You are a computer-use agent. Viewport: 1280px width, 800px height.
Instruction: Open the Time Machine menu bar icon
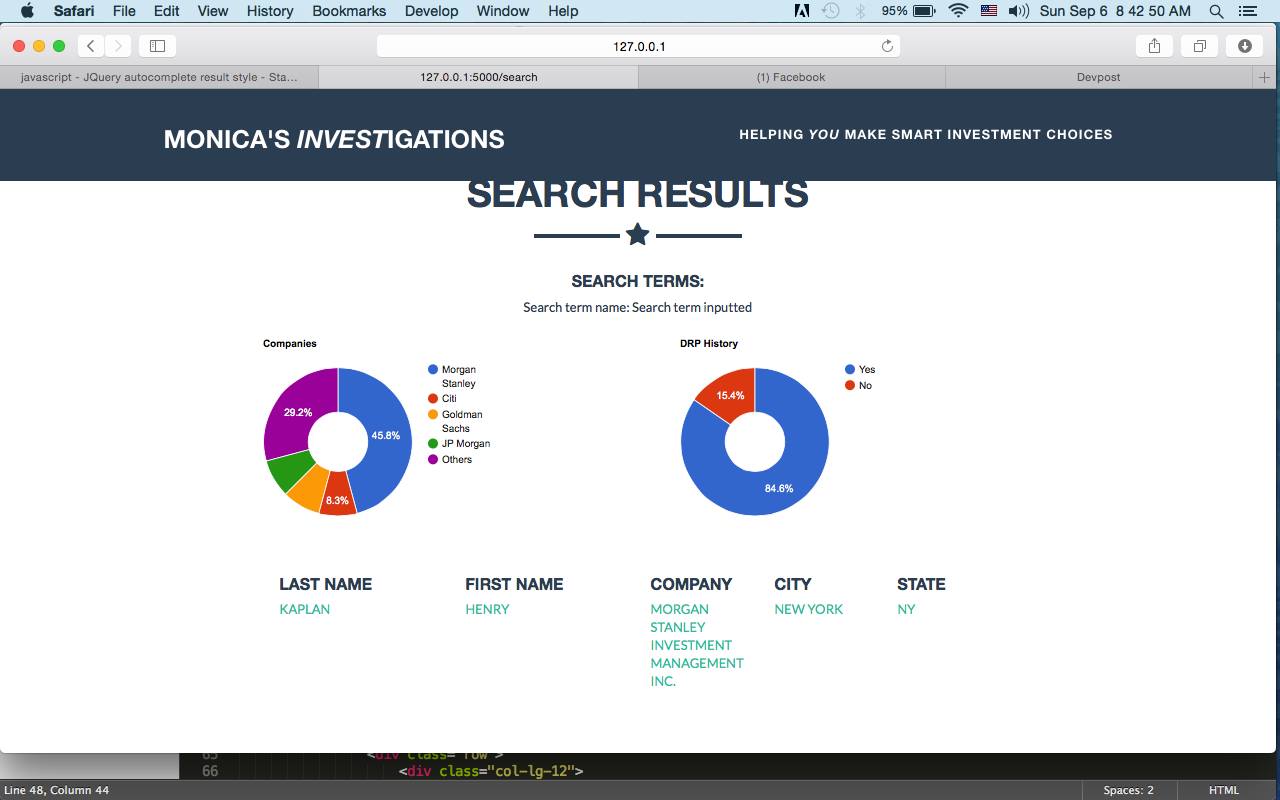[830, 11]
